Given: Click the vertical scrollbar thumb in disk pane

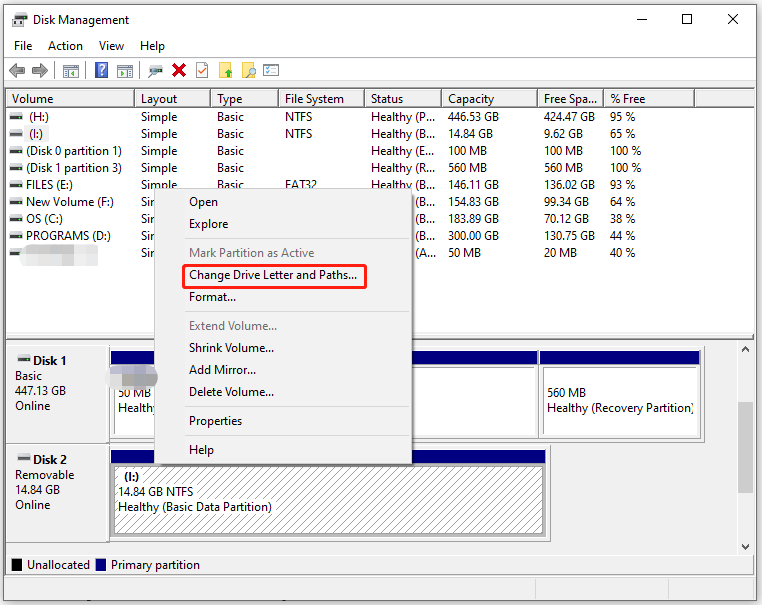Looking at the screenshot, I should pyautogui.click(x=745, y=448).
